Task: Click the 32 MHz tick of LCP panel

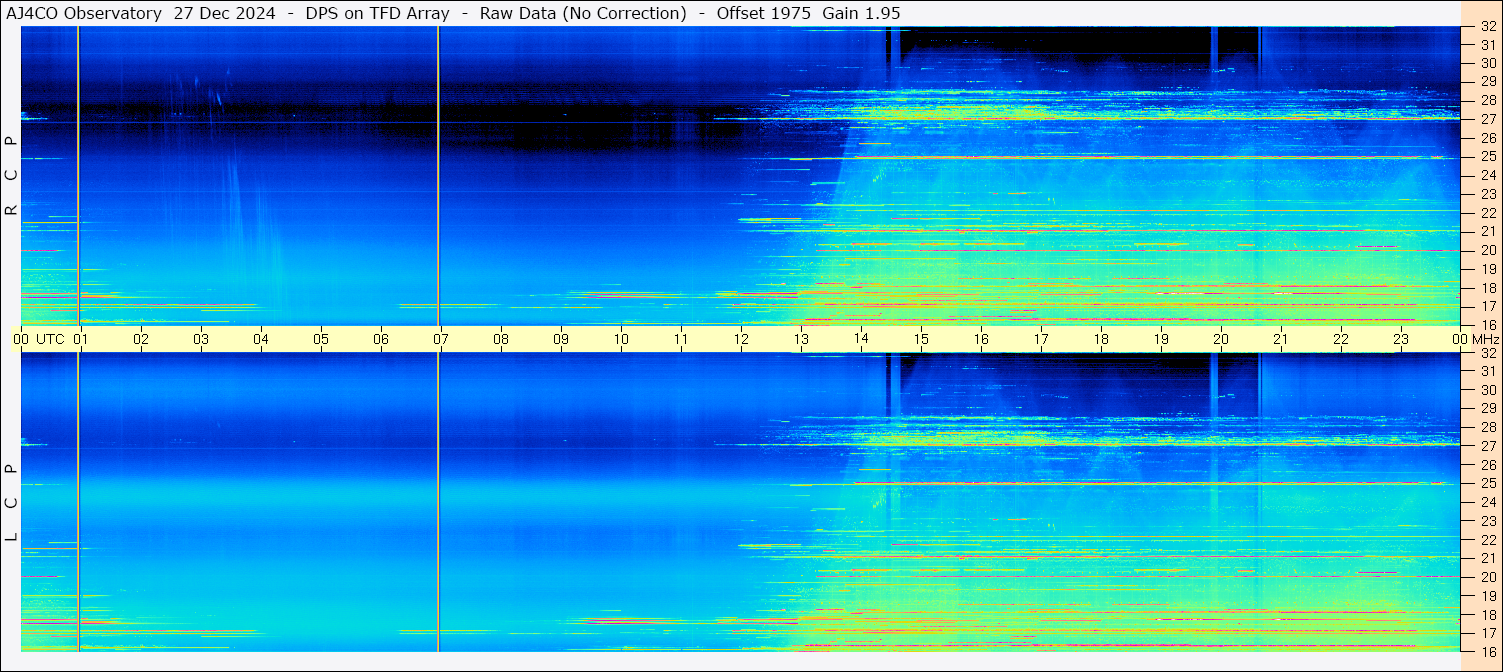Action: [1487, 353]
